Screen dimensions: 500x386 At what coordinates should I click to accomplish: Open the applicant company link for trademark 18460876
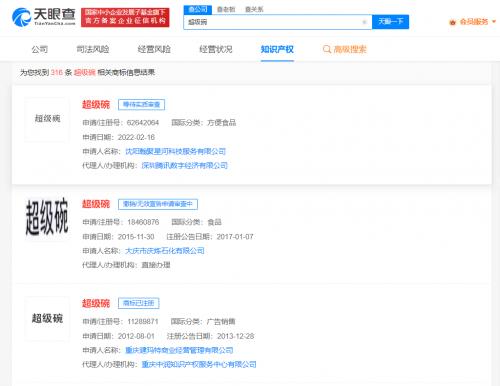[165, 251]
